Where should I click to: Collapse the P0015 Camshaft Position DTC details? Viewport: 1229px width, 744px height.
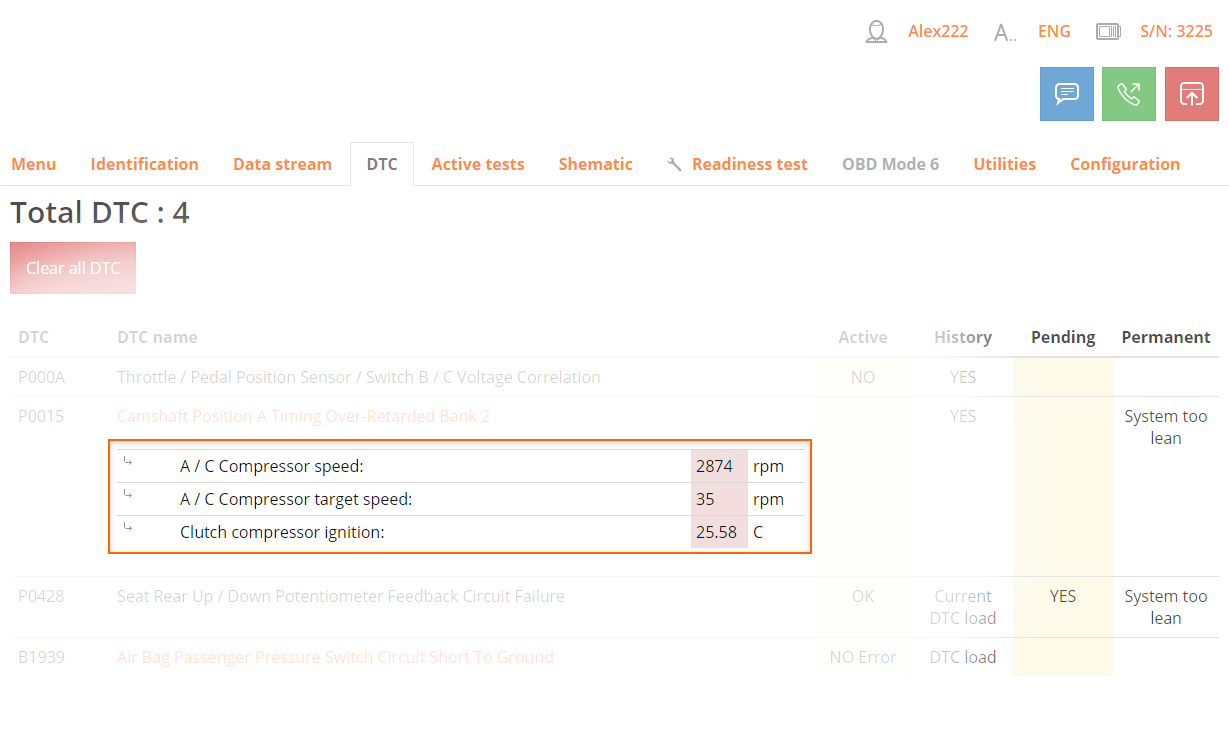pos(303,416)
